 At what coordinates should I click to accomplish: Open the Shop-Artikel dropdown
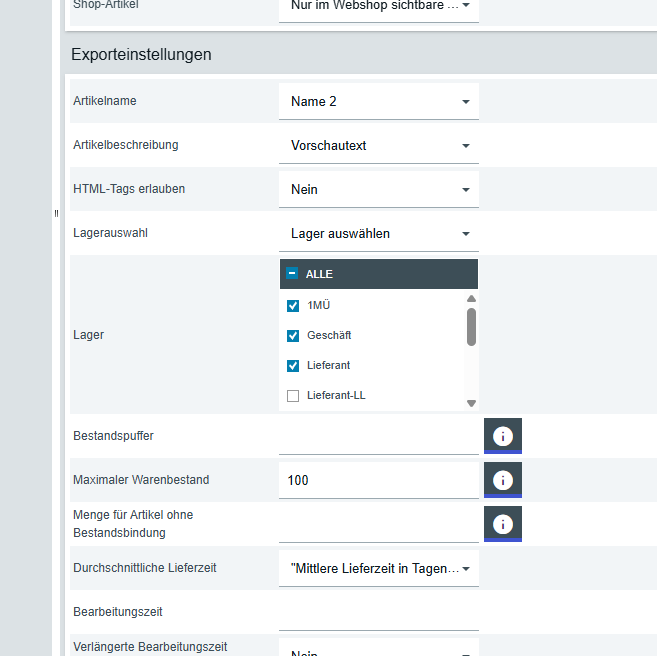(378, 6)
